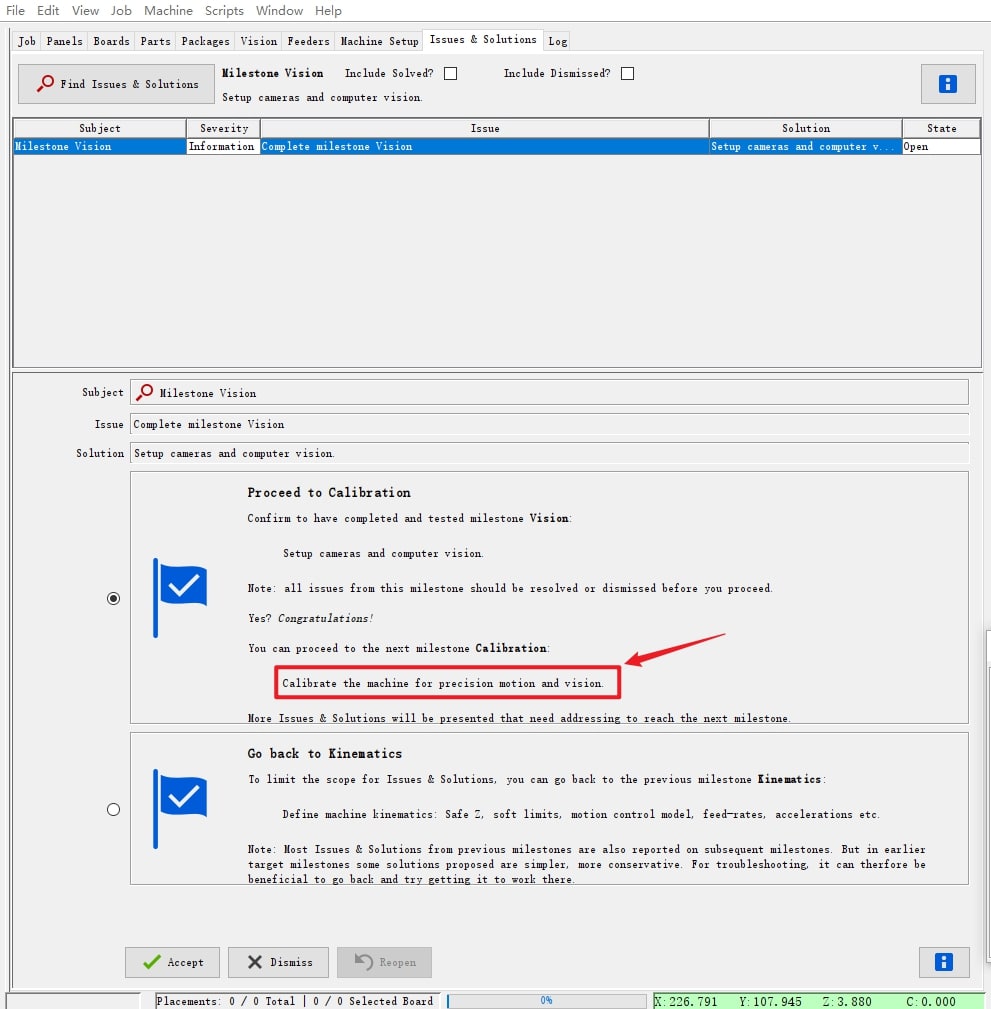Screen dimensions: 991x1009
Task: Sort by the State column header
Action: click(x=941, y=128)
